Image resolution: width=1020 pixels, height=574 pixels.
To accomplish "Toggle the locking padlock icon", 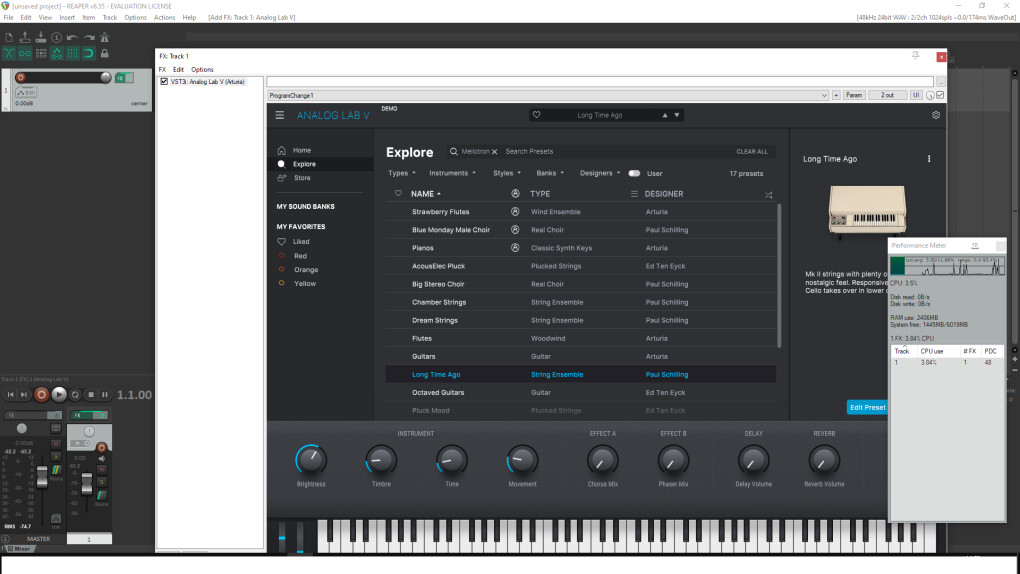I will (x=104, y=53).
